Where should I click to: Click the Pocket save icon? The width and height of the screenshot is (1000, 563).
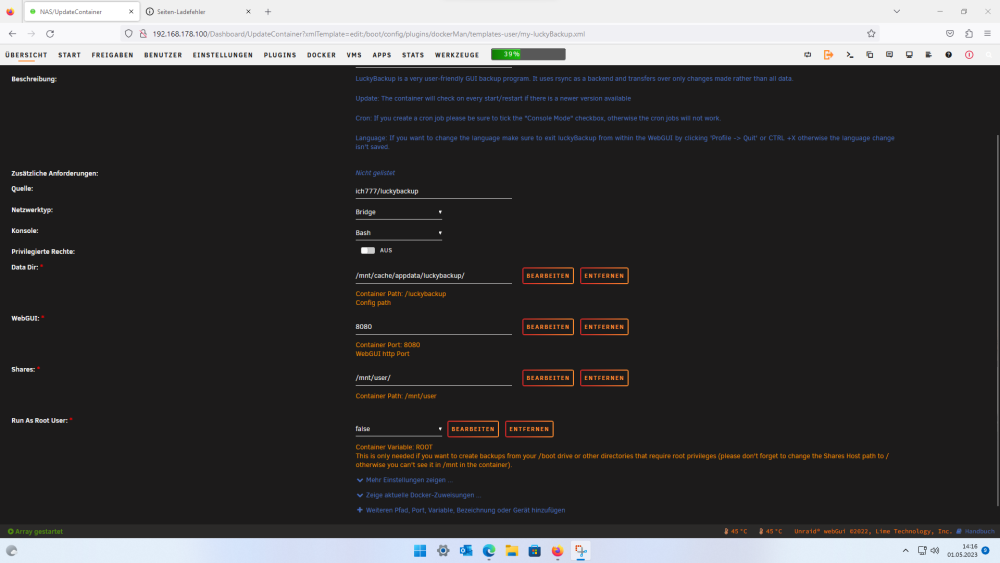coord(950,34)
